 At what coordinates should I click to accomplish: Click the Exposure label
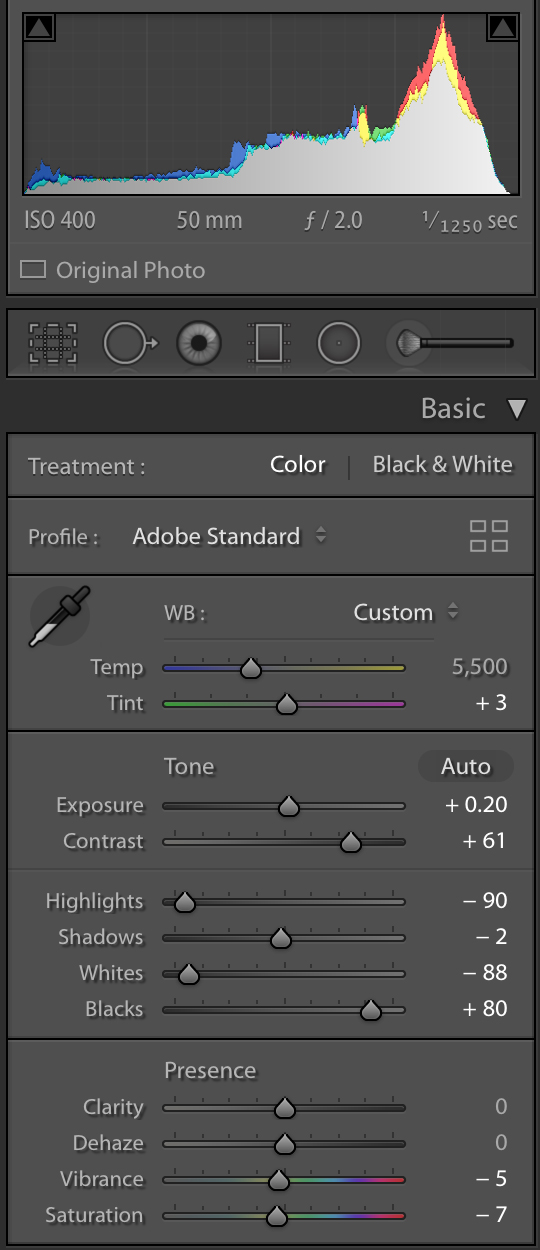100,806
